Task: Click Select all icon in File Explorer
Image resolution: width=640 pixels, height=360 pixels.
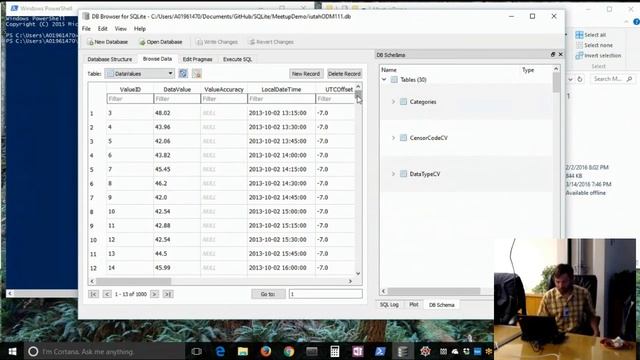Action: (x=579, y=35)
